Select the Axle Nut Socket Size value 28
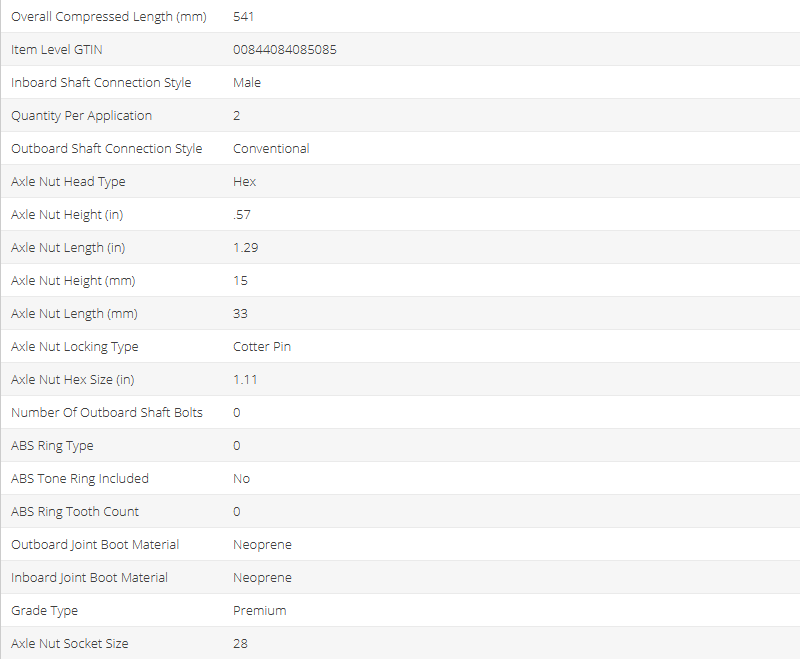The height and width of the screenshot is (659, 800). (x=240, y=643)
